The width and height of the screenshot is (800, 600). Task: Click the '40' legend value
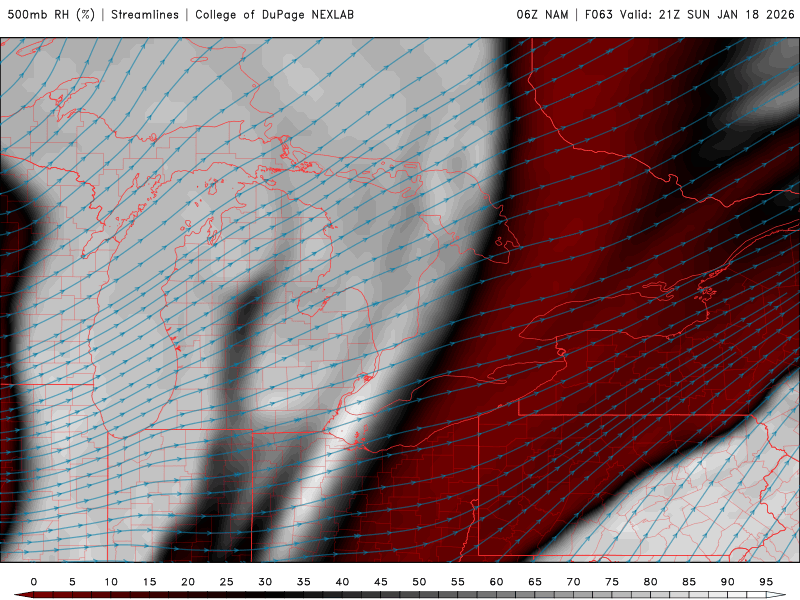342,582
